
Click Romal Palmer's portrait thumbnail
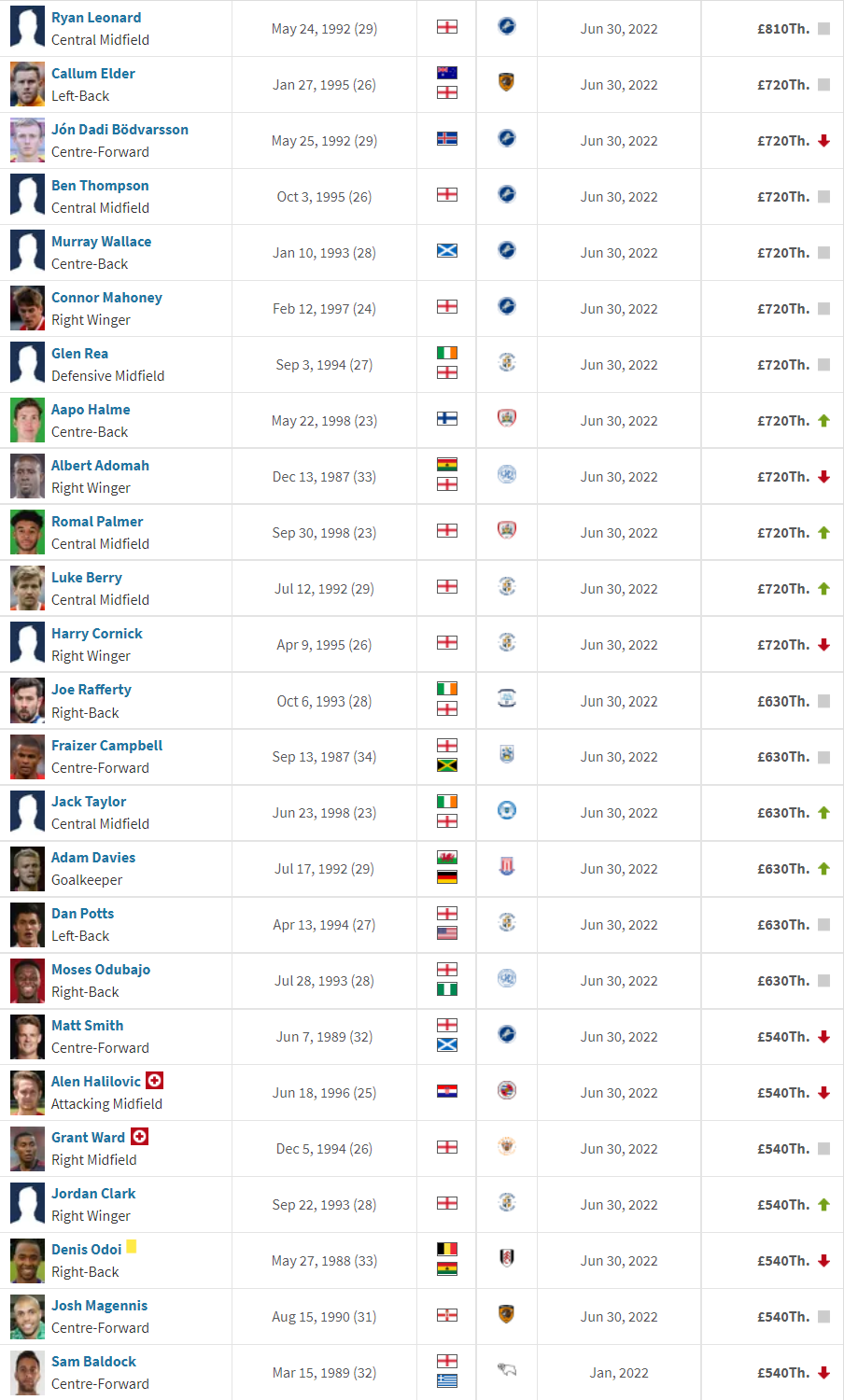coord(28,532)
